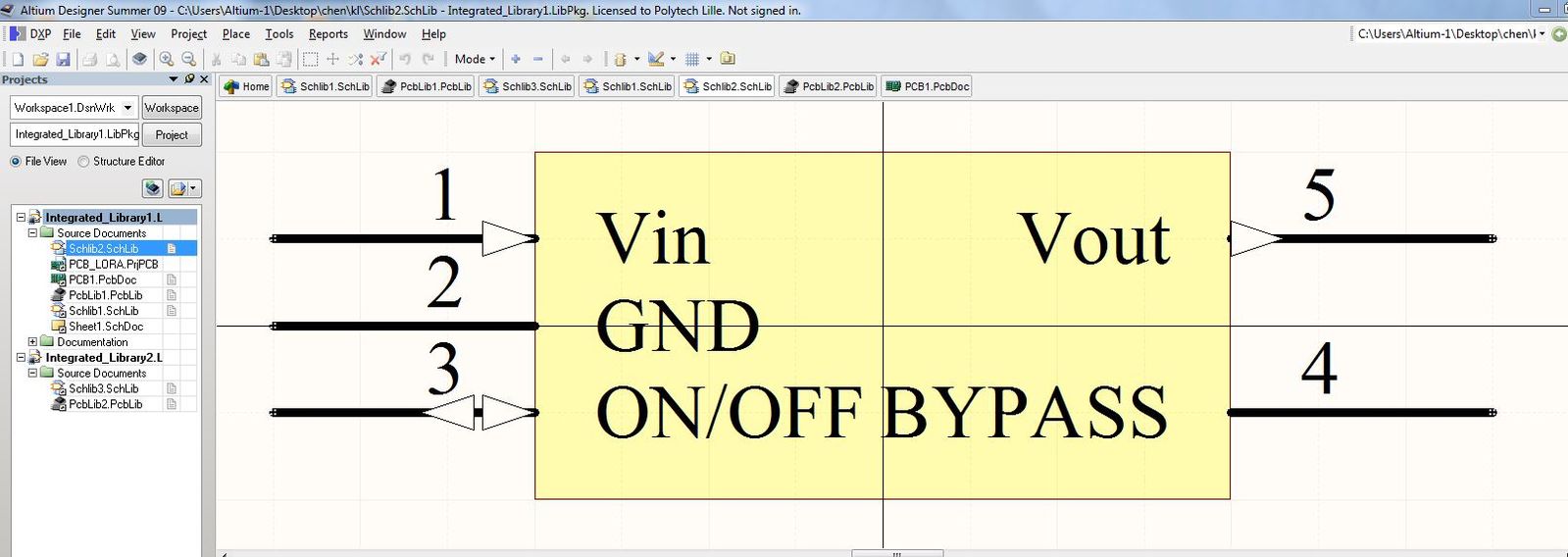
Task: Click the Zoom In magnifier icon
Action: [x=167, y=60]
